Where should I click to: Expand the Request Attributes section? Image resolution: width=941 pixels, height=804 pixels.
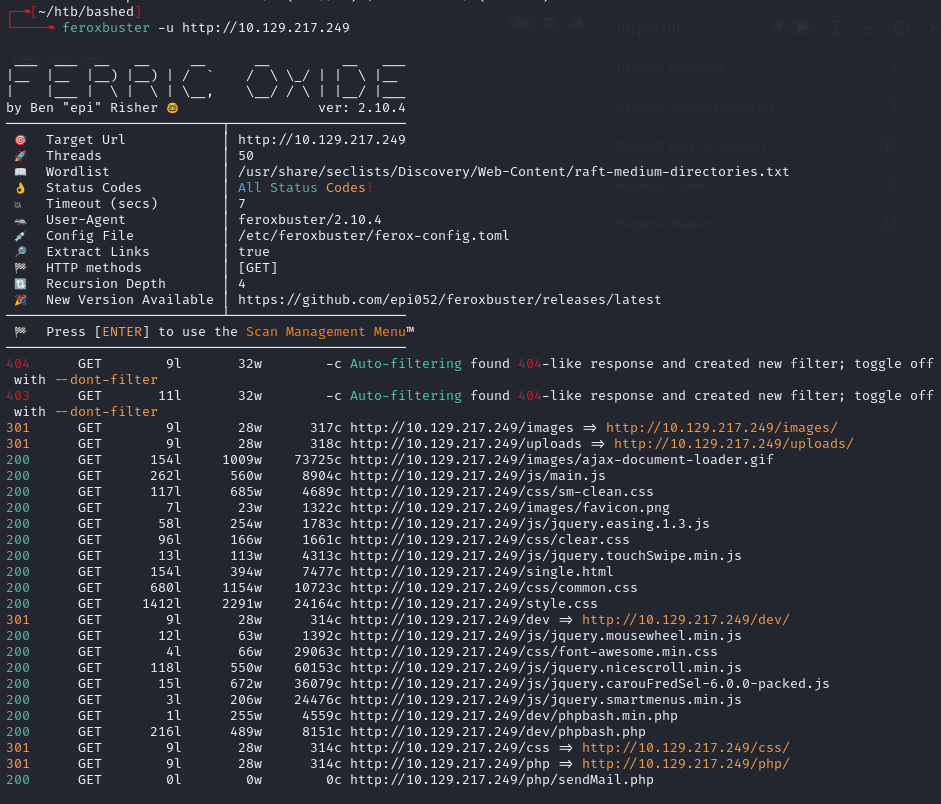(x=670, y=68)
